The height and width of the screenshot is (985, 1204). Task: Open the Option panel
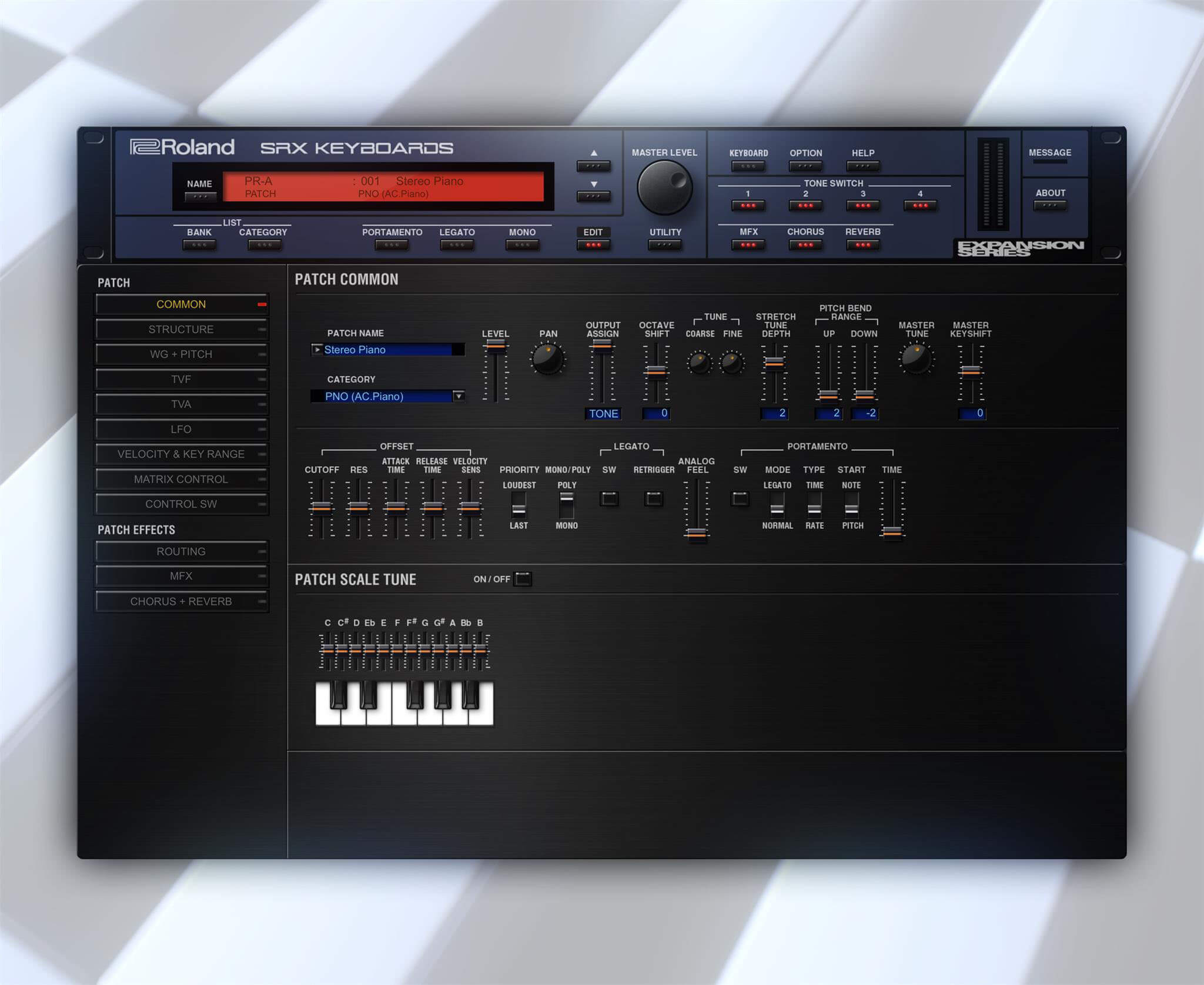805,166
